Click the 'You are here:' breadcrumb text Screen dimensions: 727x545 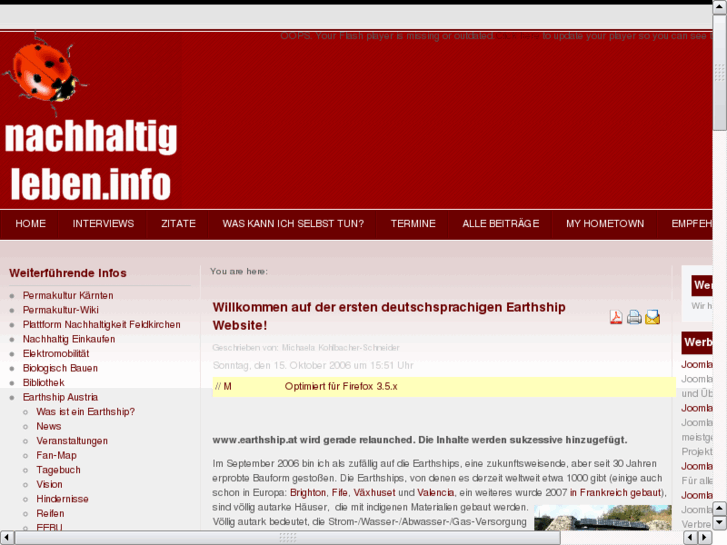tap(239, 271)
